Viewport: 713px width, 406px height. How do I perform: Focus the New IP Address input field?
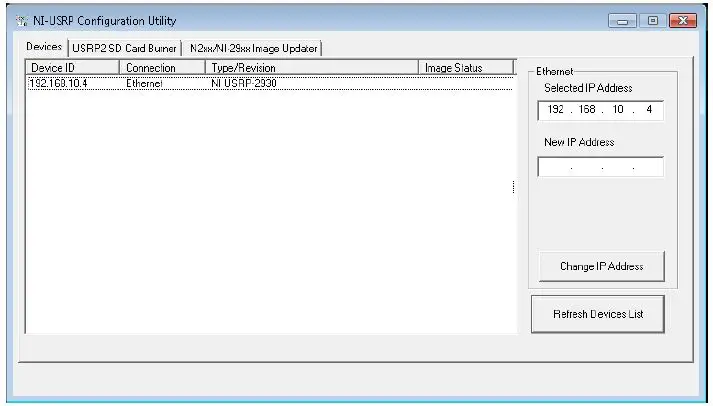600,167
